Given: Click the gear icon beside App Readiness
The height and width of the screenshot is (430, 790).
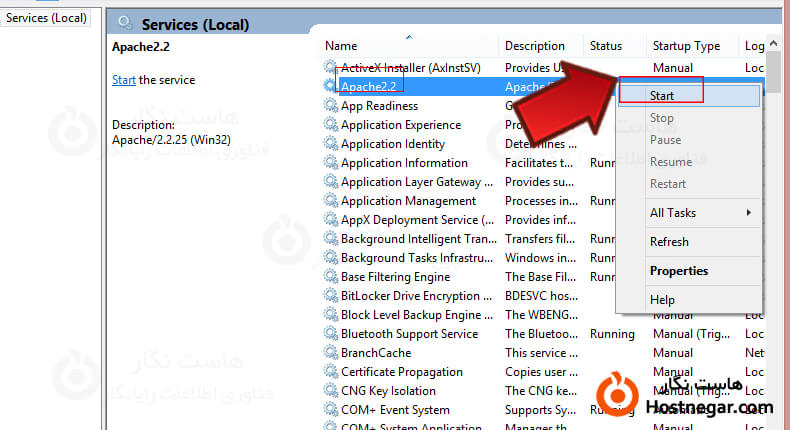Looking at the screenshot, I should point(331,106).
